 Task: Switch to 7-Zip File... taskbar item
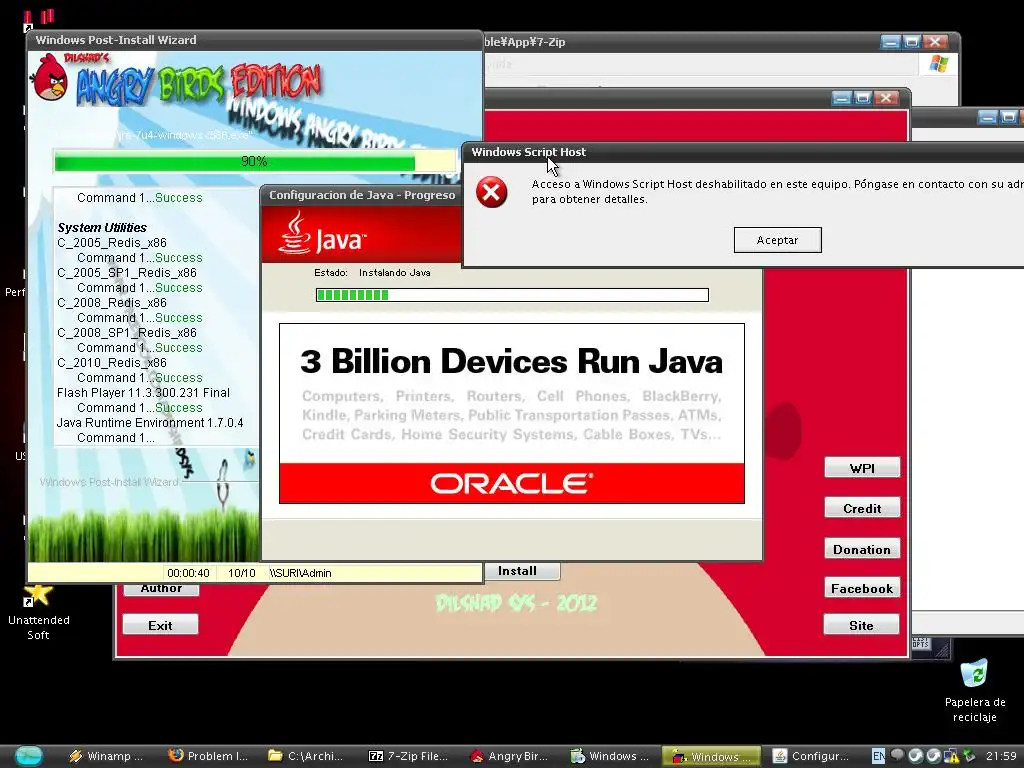tap(408, 756)
